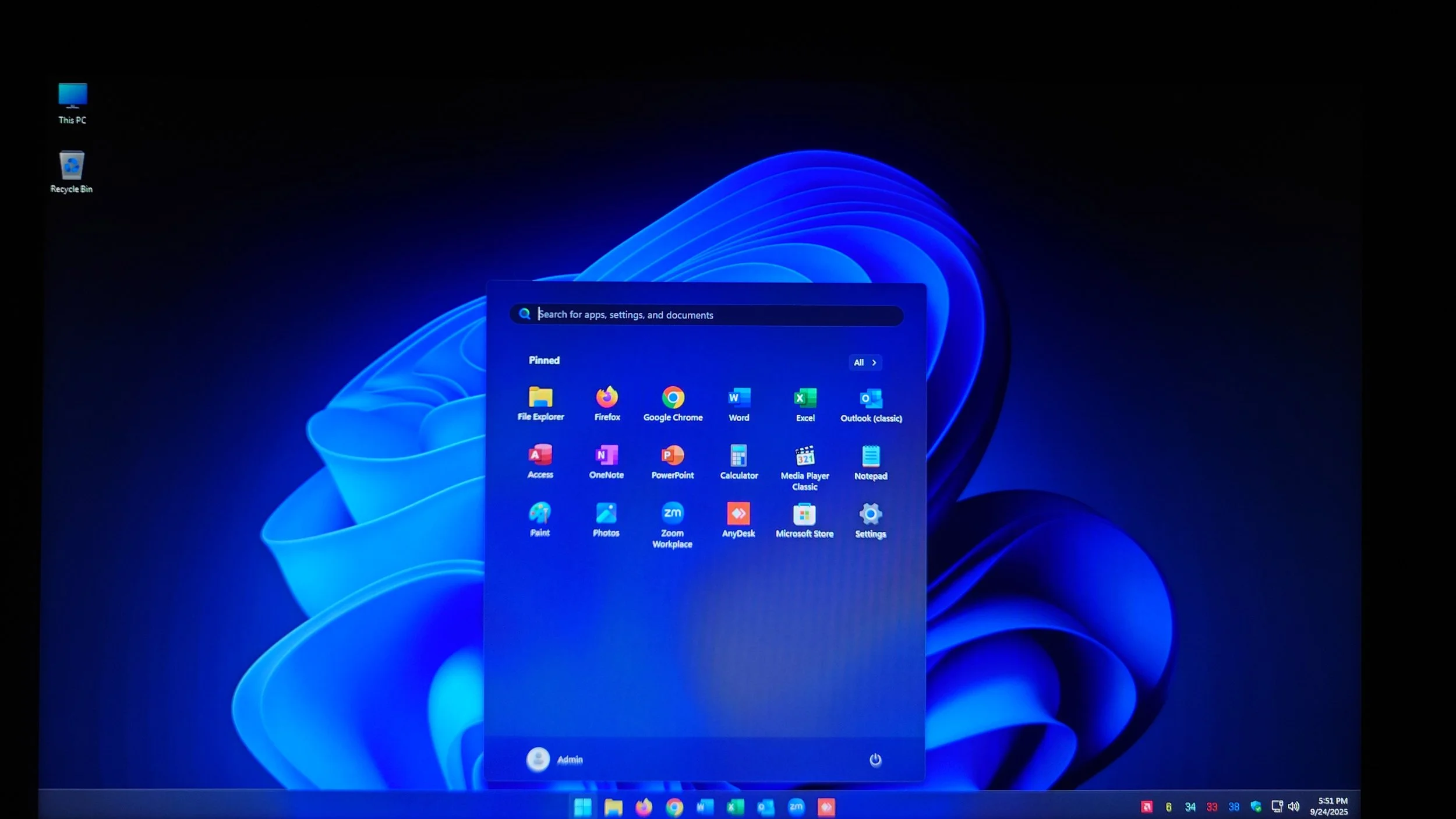This screenshot has height=819, width=1456.
Task: Click the Windows Start button on taskbar
Action: (x=582, y=807)
